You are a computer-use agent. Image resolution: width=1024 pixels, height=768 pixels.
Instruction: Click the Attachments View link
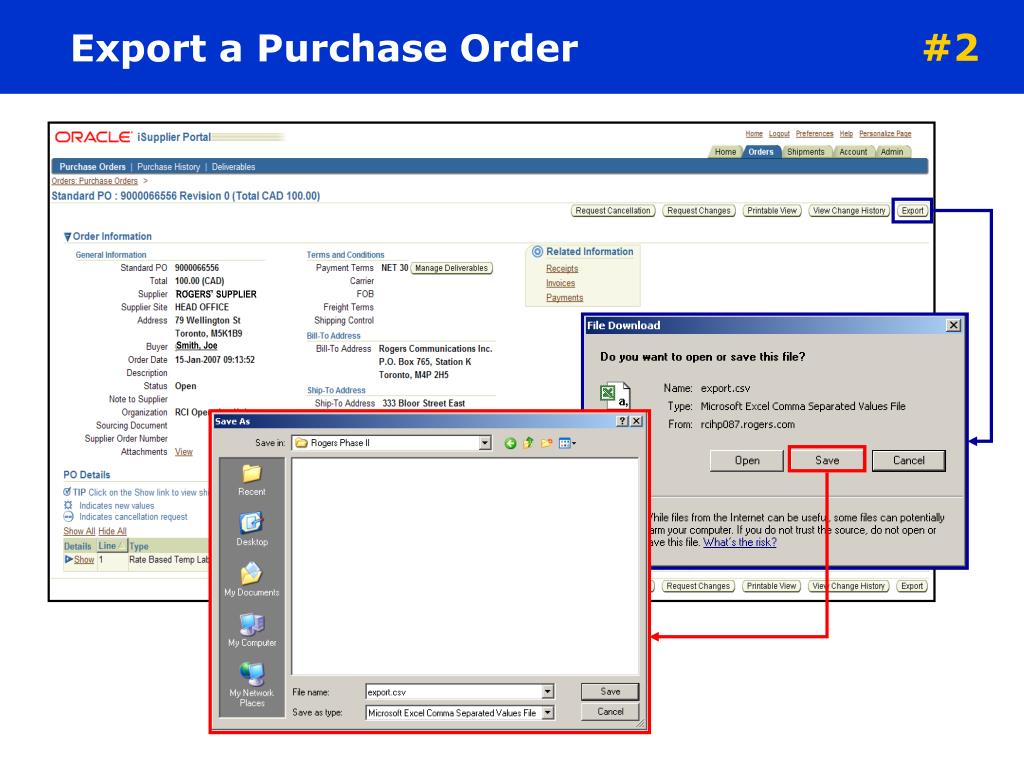tap(184, 452)
